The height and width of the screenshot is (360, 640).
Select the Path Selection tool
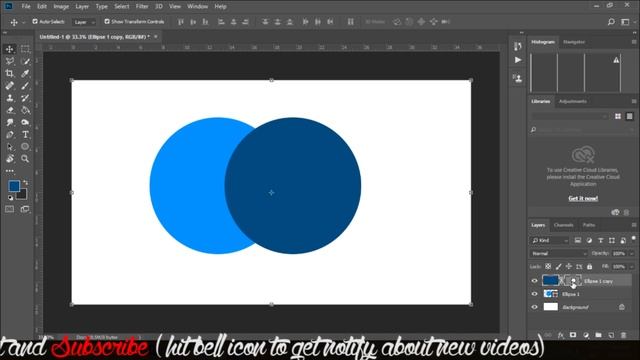(9, 147)
